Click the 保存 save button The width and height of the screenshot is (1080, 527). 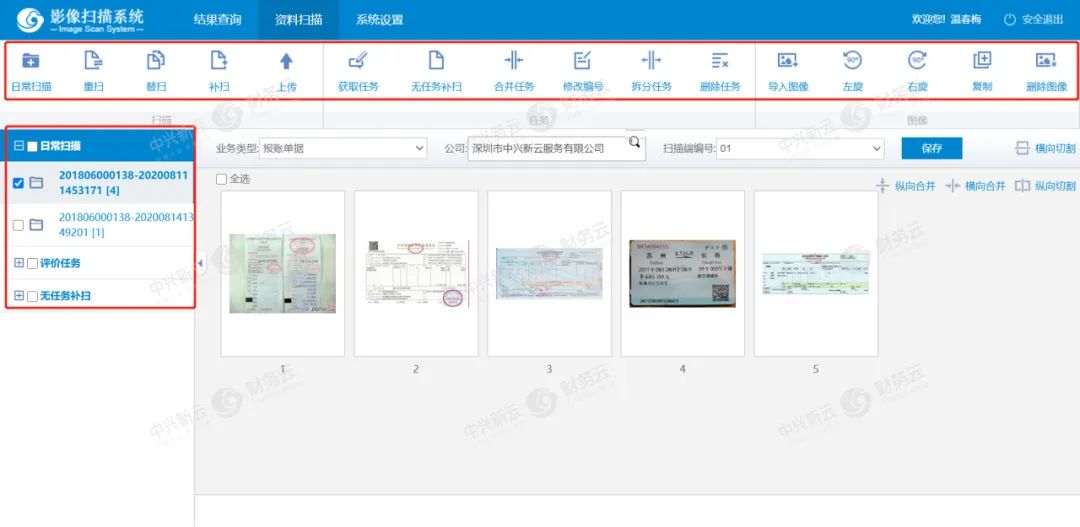tap(932, 148)
